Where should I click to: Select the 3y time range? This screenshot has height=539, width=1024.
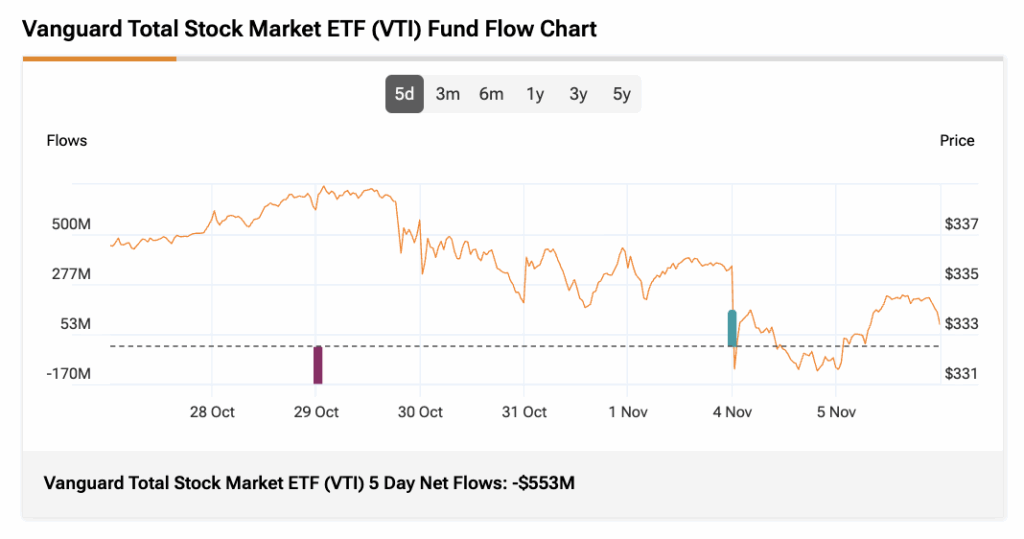pyautogui.click(x=578, y=95)
